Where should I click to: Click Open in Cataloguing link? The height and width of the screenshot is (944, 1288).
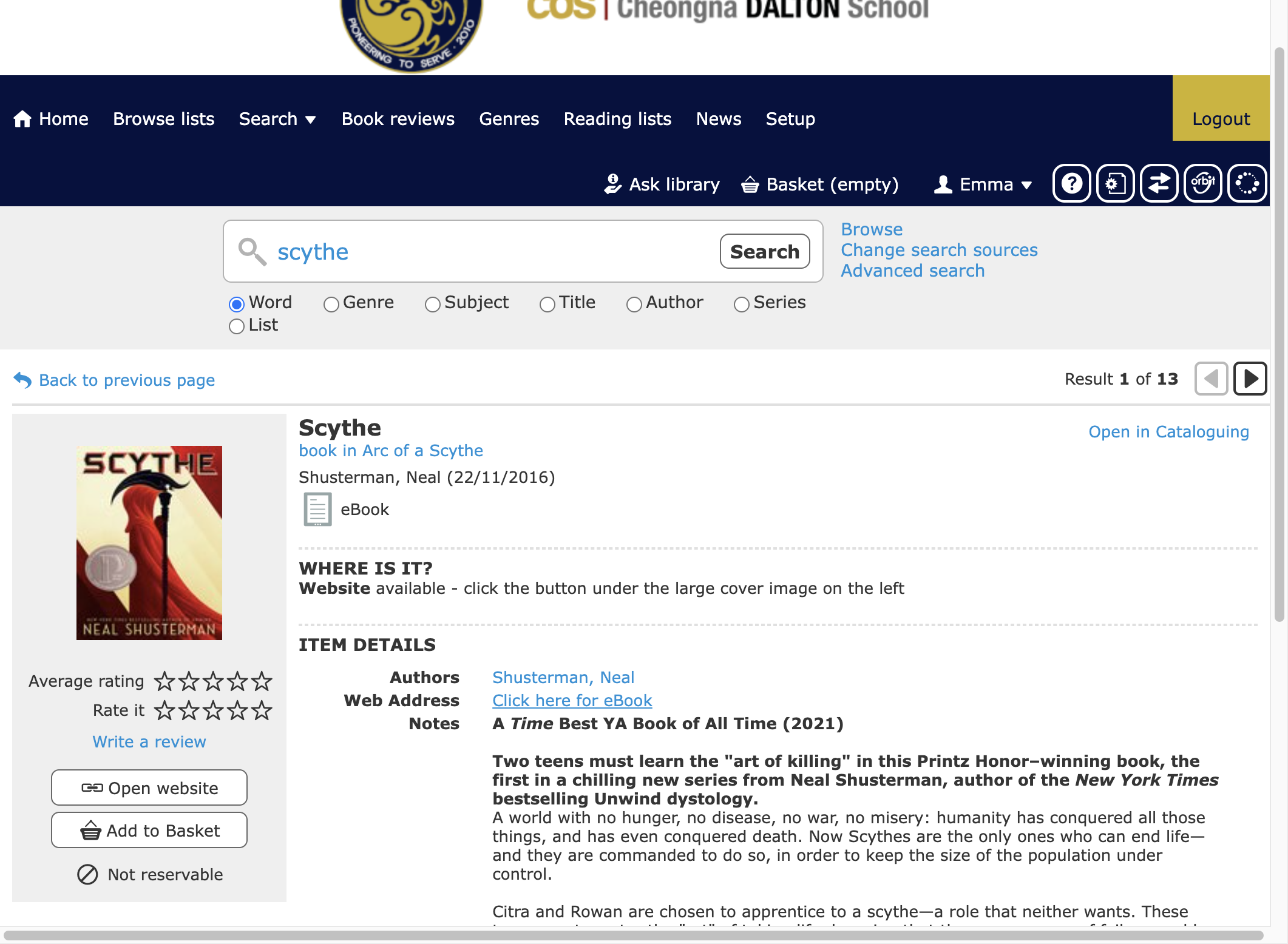click(1169, 432)
